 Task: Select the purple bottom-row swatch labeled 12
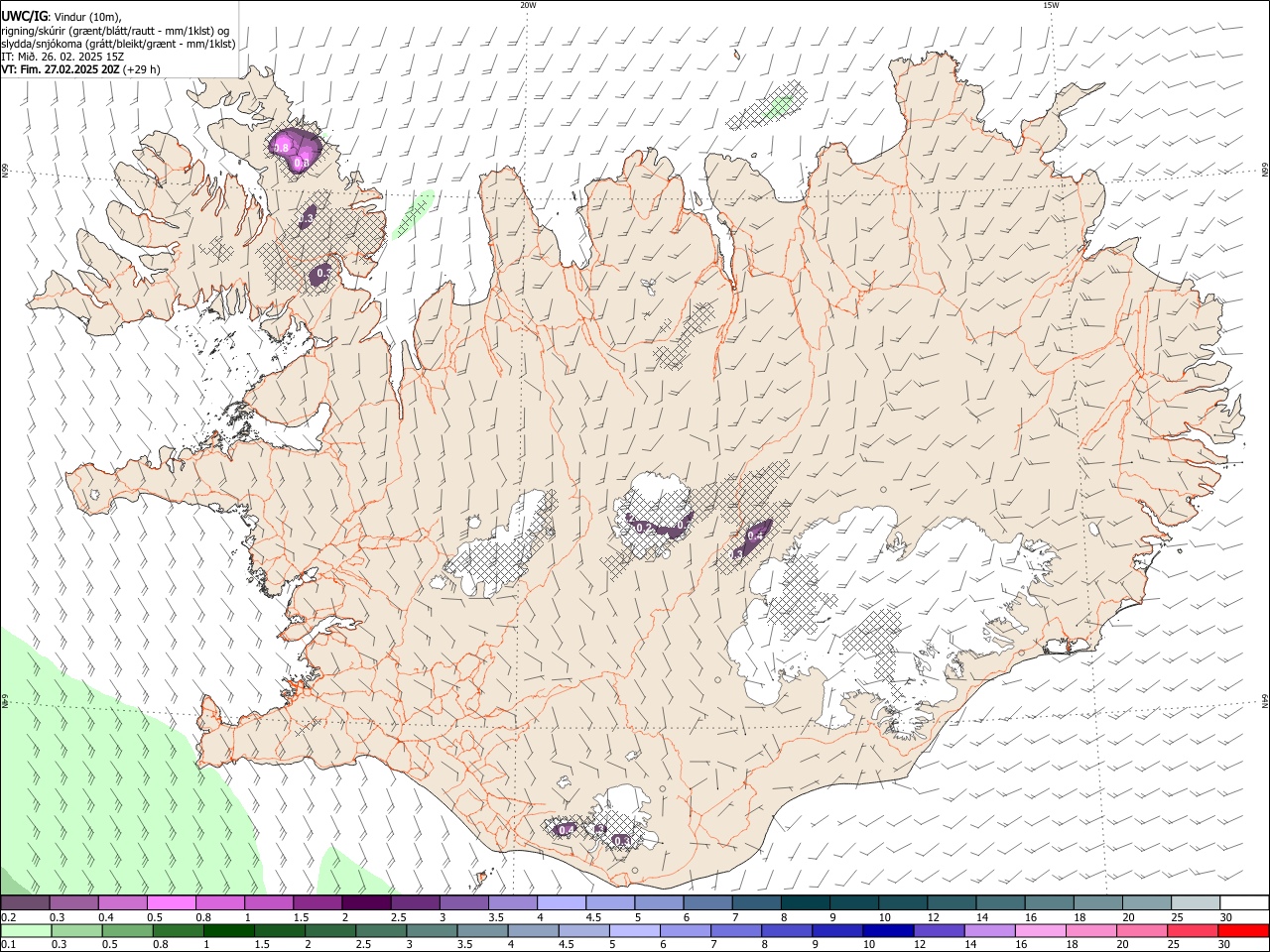(x=939, y=930)
